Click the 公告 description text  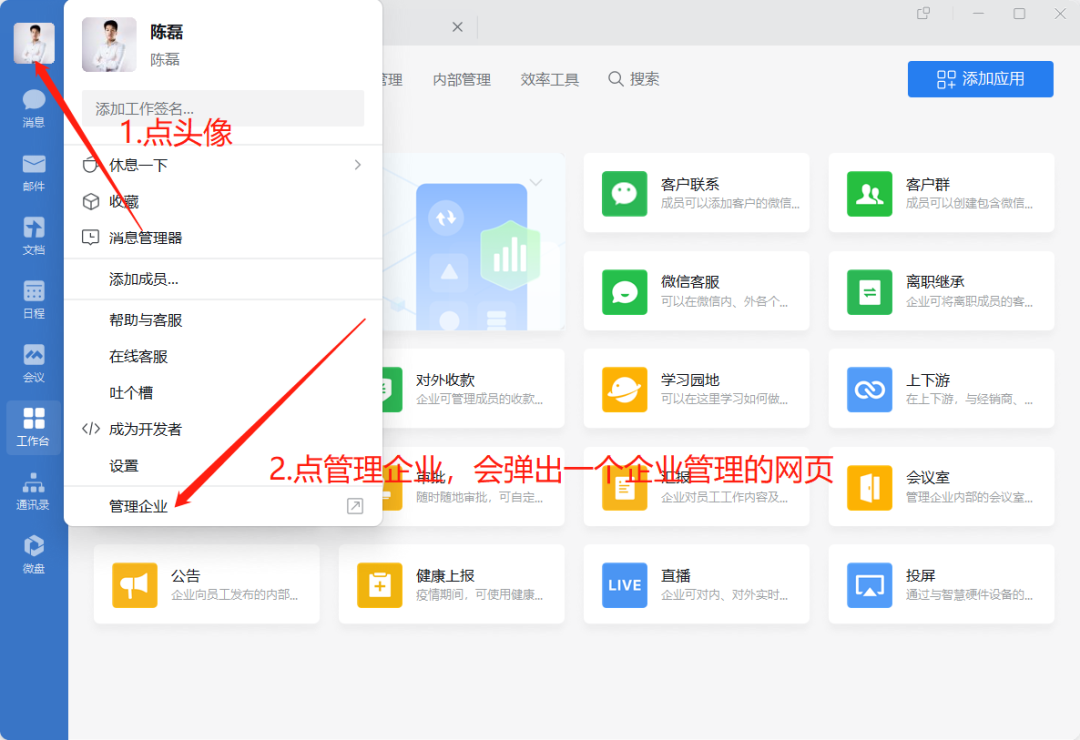[x=234, y=595]
